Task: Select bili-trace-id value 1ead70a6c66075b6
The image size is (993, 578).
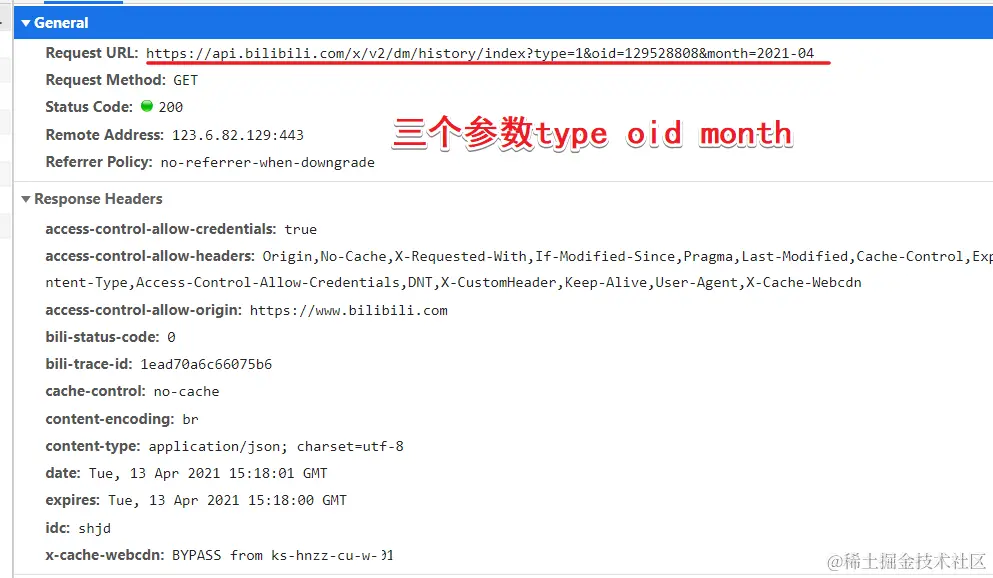Action: (206, 365)
